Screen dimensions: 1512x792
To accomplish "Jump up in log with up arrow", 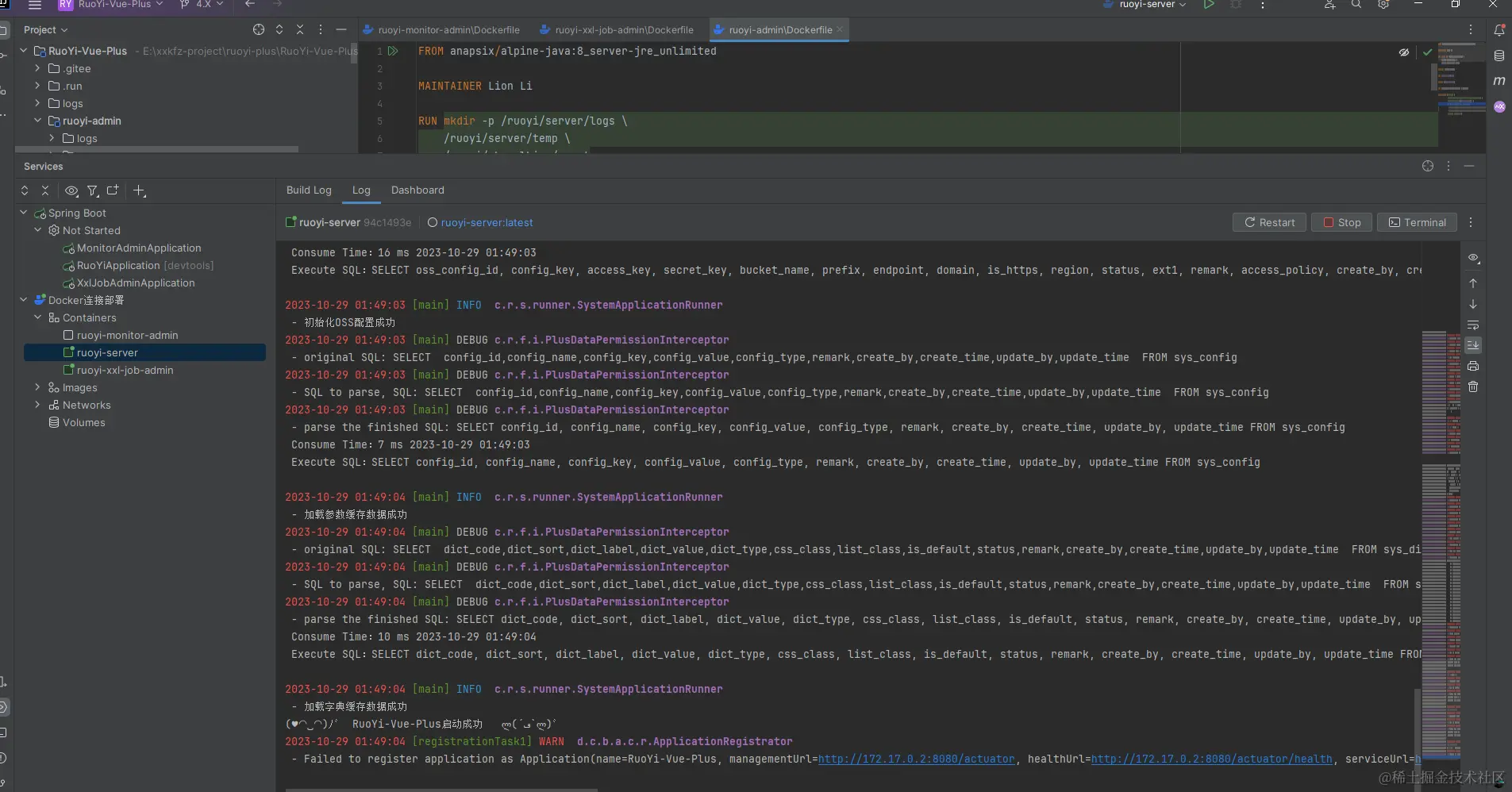I will coord(1473,283).
